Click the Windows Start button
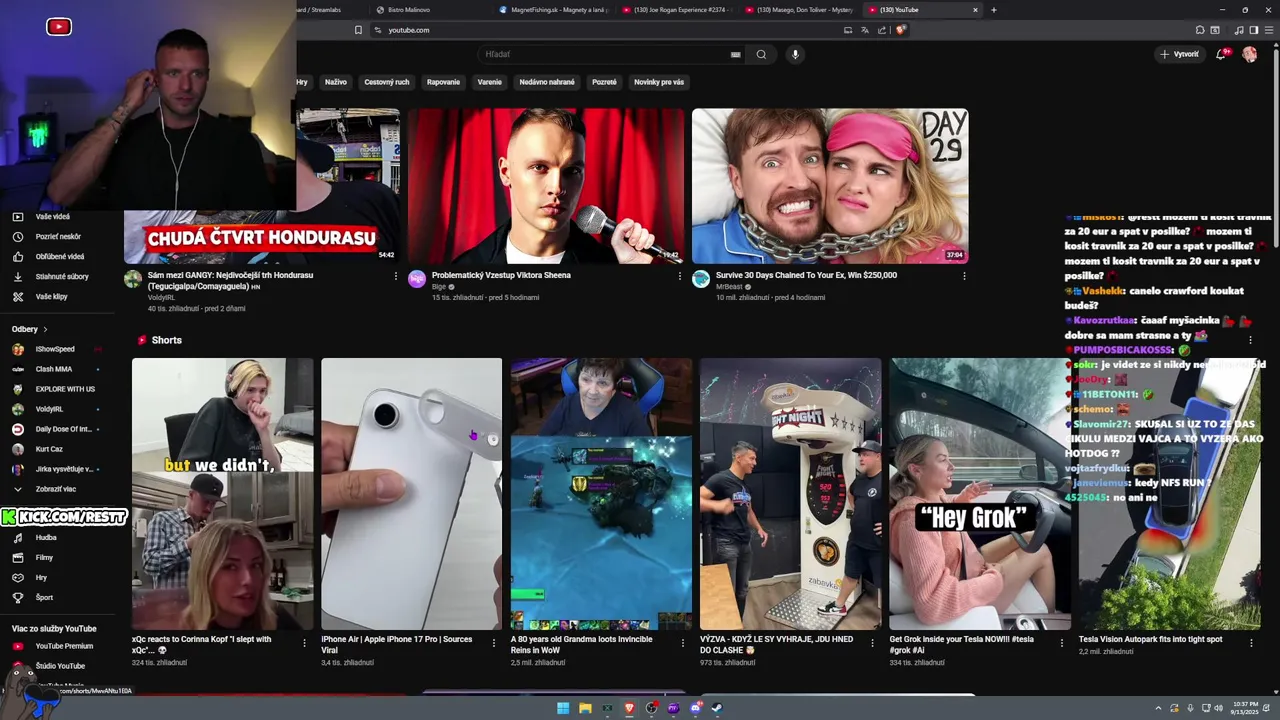 tap(563, 708)
